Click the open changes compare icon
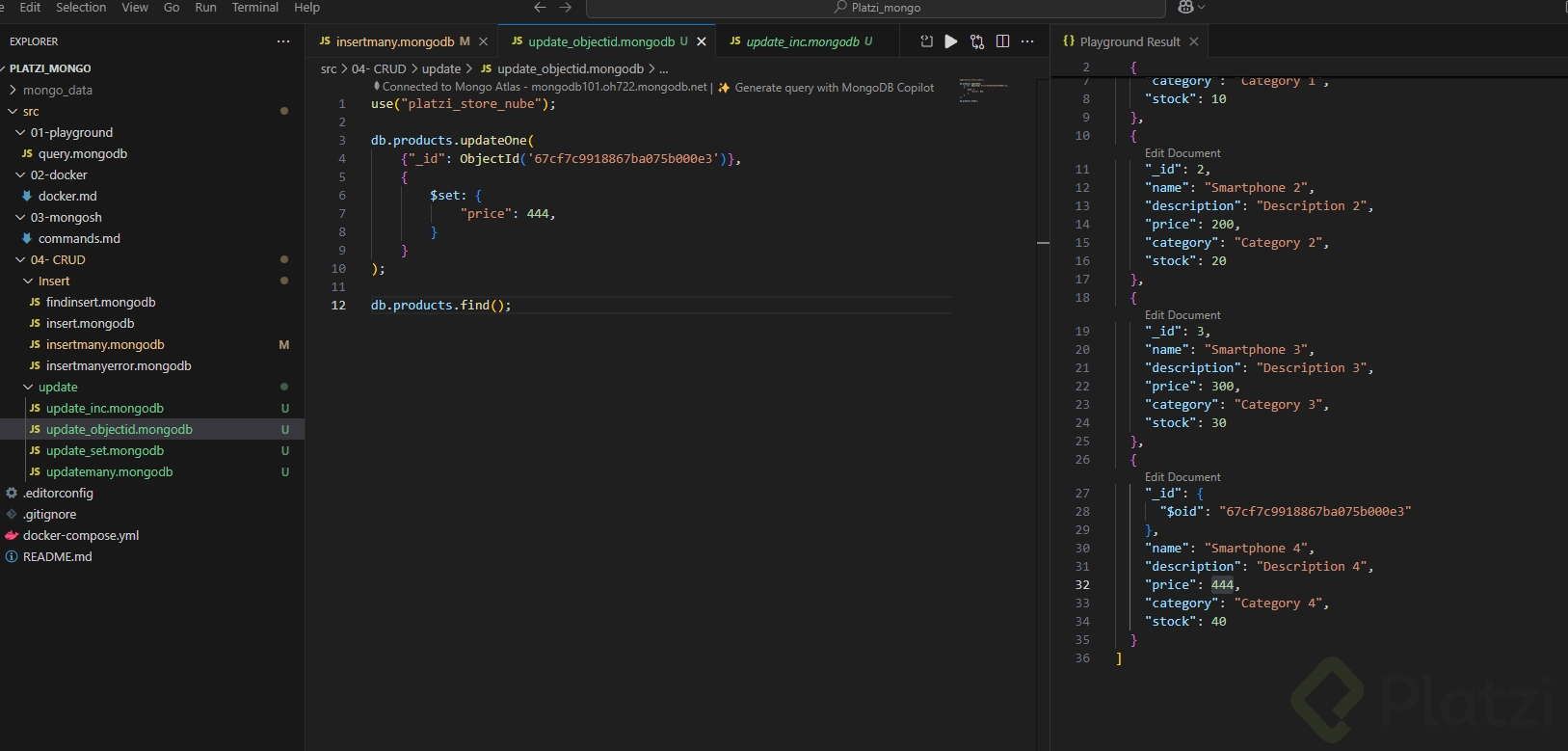This screenshot has width=1568, height=751. (x=977, y=41)
